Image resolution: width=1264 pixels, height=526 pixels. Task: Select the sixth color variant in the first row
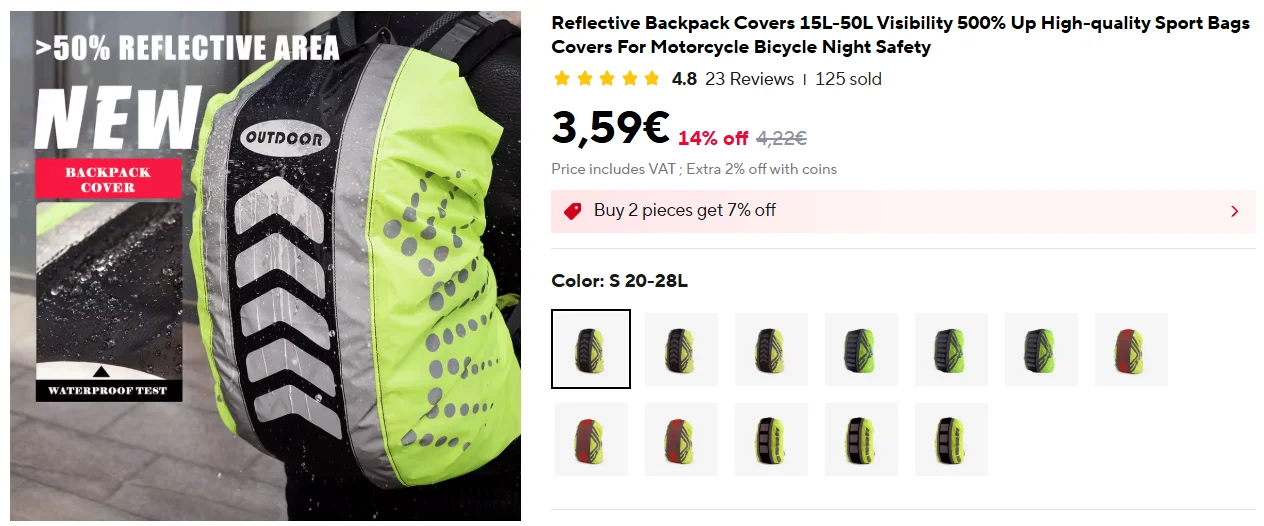pyautogui.click(x=1041, y=349)
